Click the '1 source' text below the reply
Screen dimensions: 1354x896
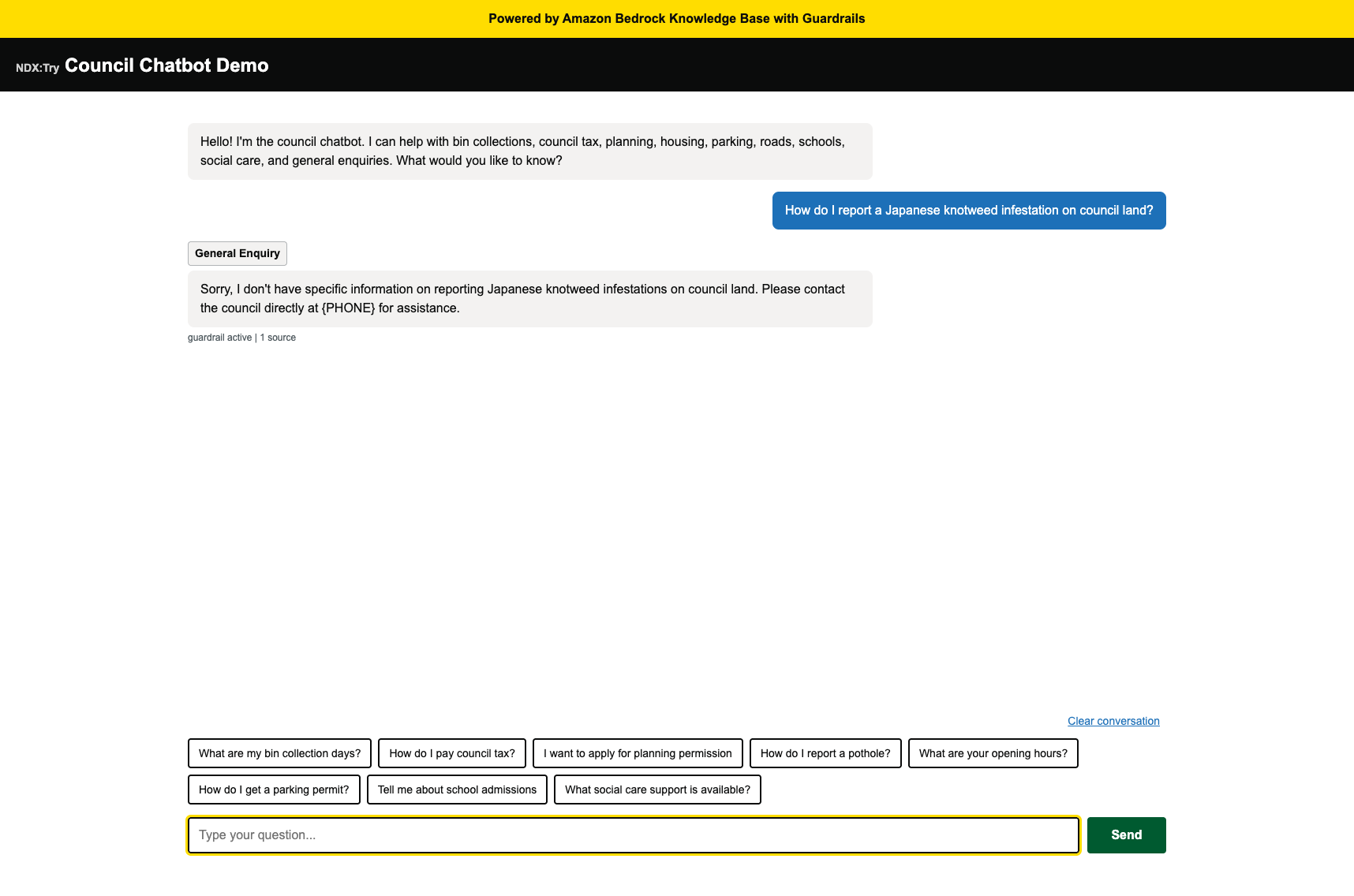click(279, 338)
